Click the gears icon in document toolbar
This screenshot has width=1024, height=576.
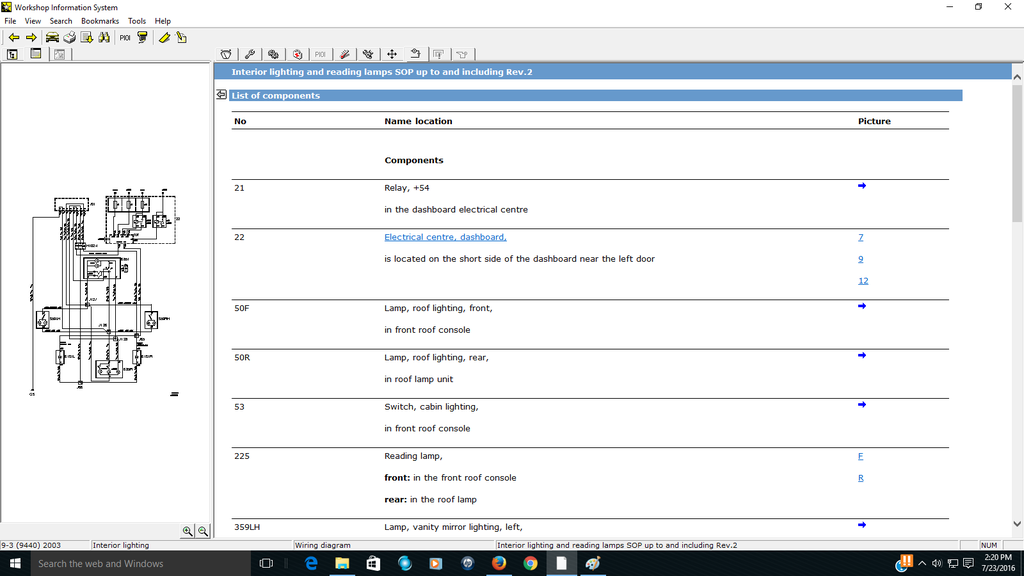pos(273,54)
